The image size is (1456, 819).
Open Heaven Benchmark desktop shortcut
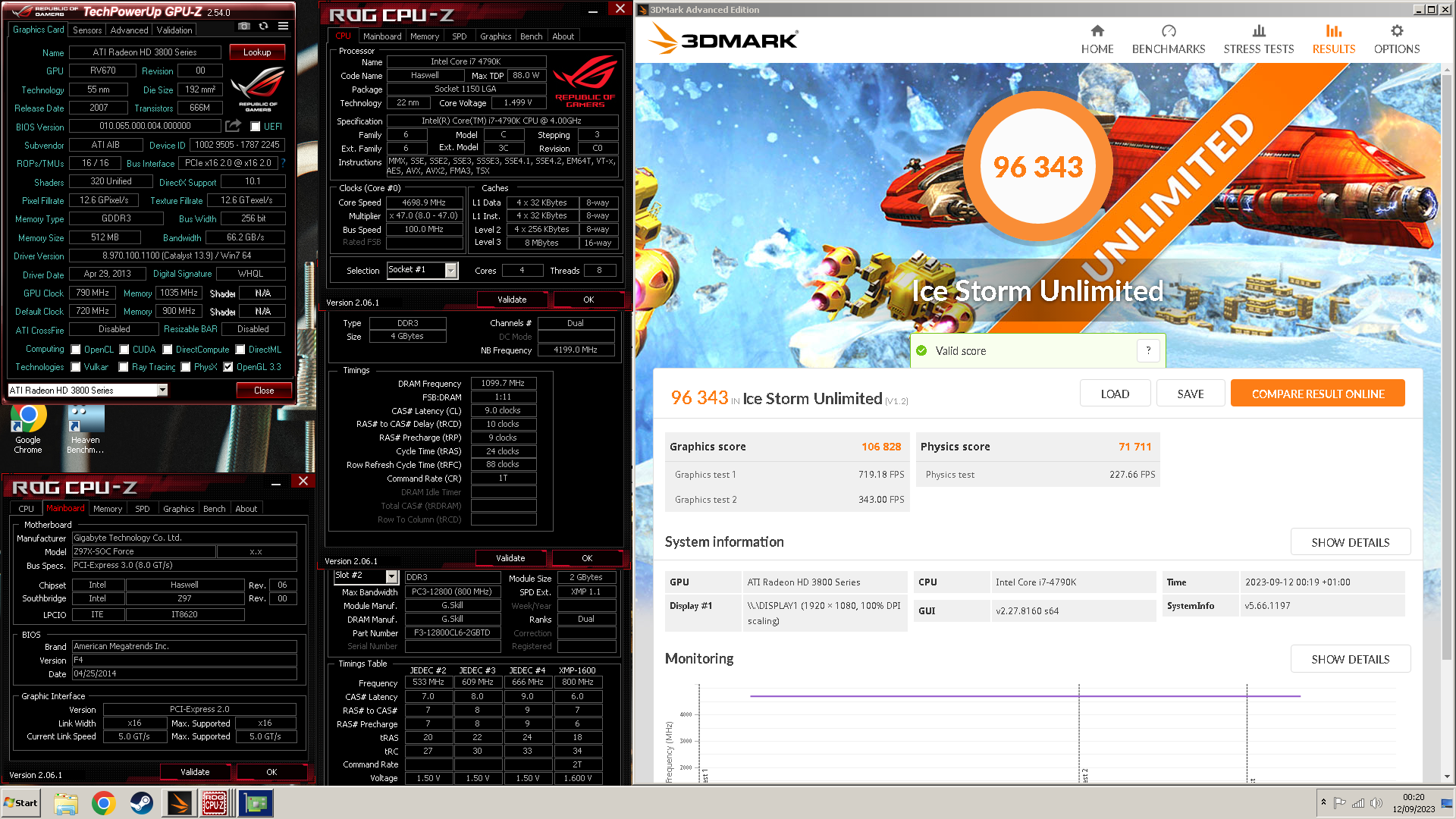pos(85,429)
